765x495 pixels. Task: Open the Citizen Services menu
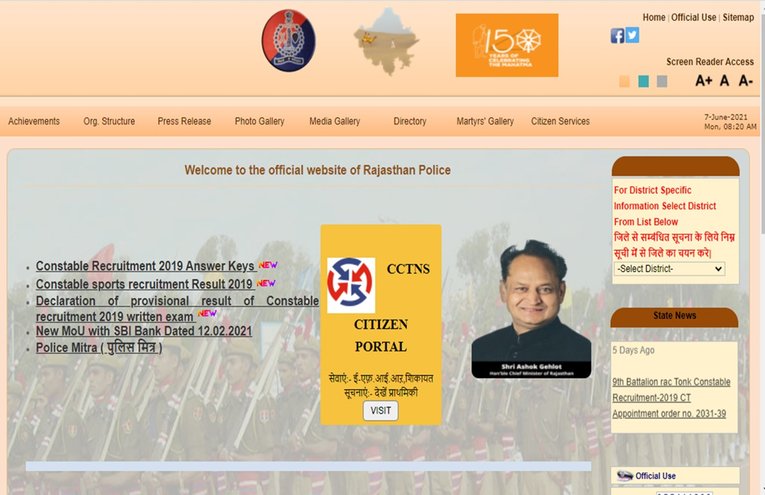pyautogui.click(x=560, y=121)
